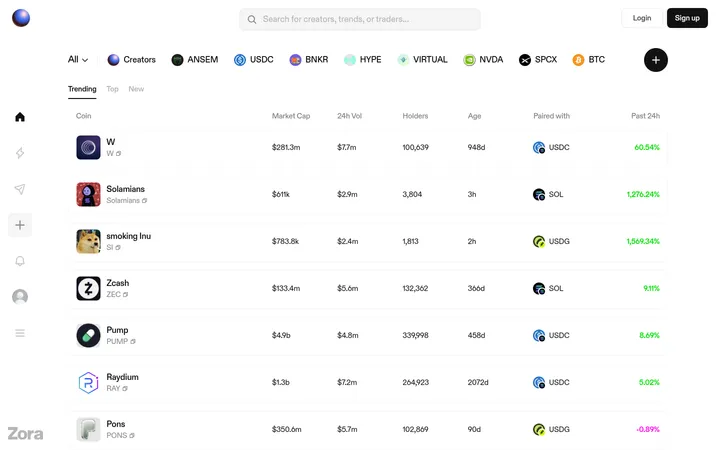Click the Raydium coin name
The image size is (720, 450).
122,377
